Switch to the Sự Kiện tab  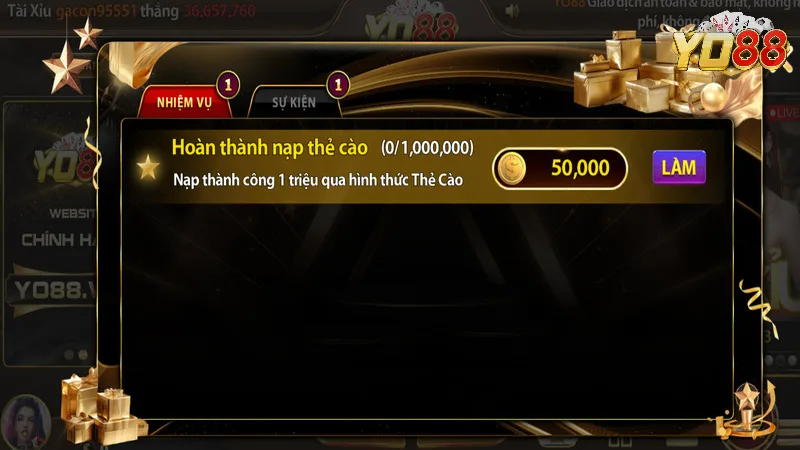(294, 102)
